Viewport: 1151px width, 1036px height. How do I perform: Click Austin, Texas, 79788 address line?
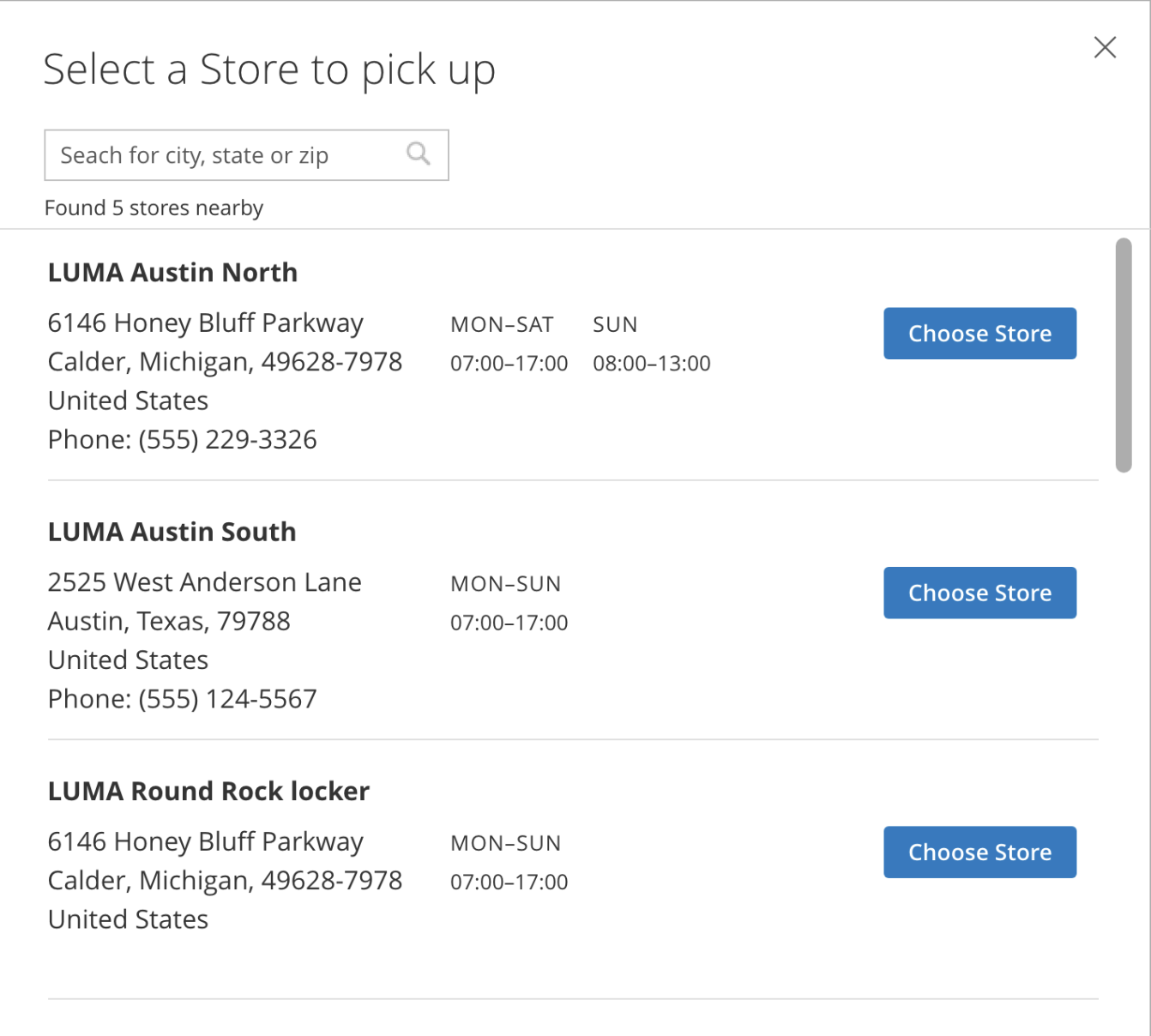pyautogui.click(x=169, y=621)
